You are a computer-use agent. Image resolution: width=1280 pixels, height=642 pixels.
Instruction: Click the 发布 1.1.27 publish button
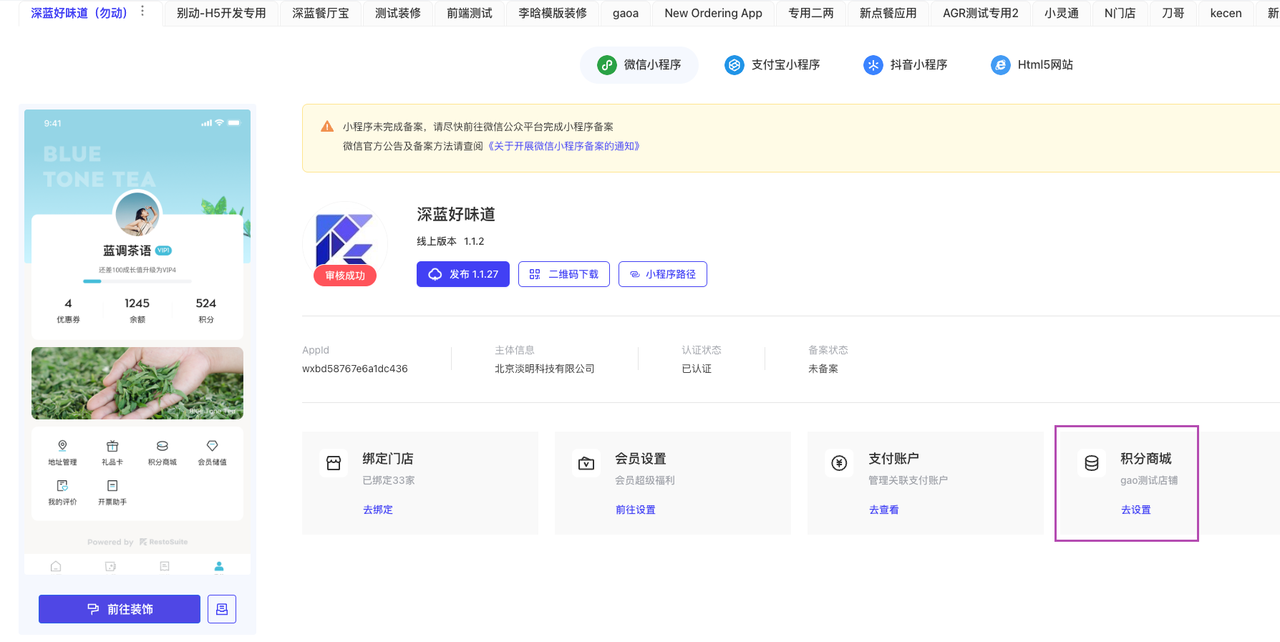tap(463, 274)
